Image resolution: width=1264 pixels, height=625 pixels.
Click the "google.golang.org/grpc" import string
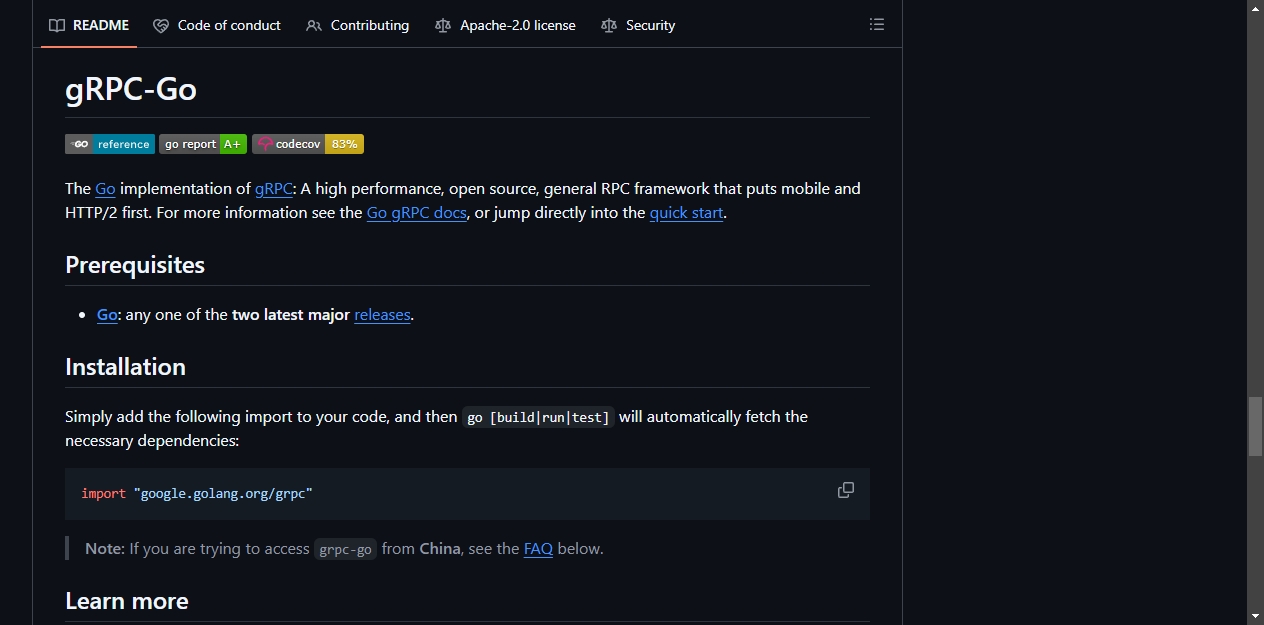(223, 493)
